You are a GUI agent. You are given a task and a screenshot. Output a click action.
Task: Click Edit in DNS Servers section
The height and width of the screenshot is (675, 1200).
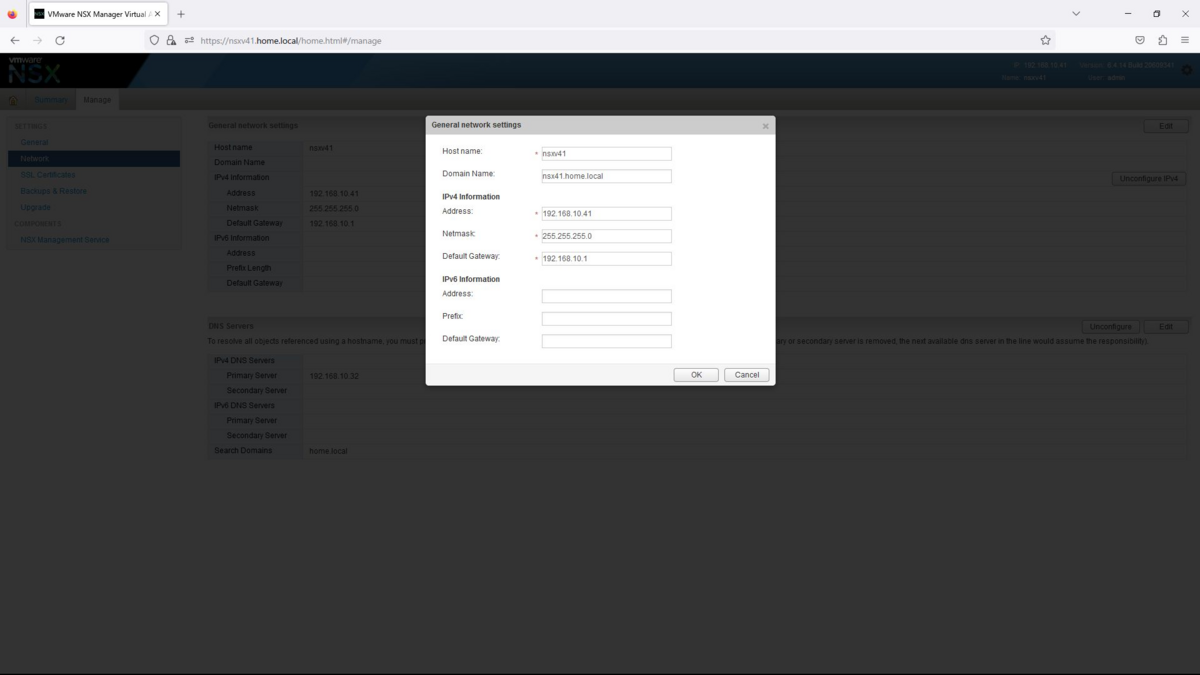click(x=1166, y=327)
